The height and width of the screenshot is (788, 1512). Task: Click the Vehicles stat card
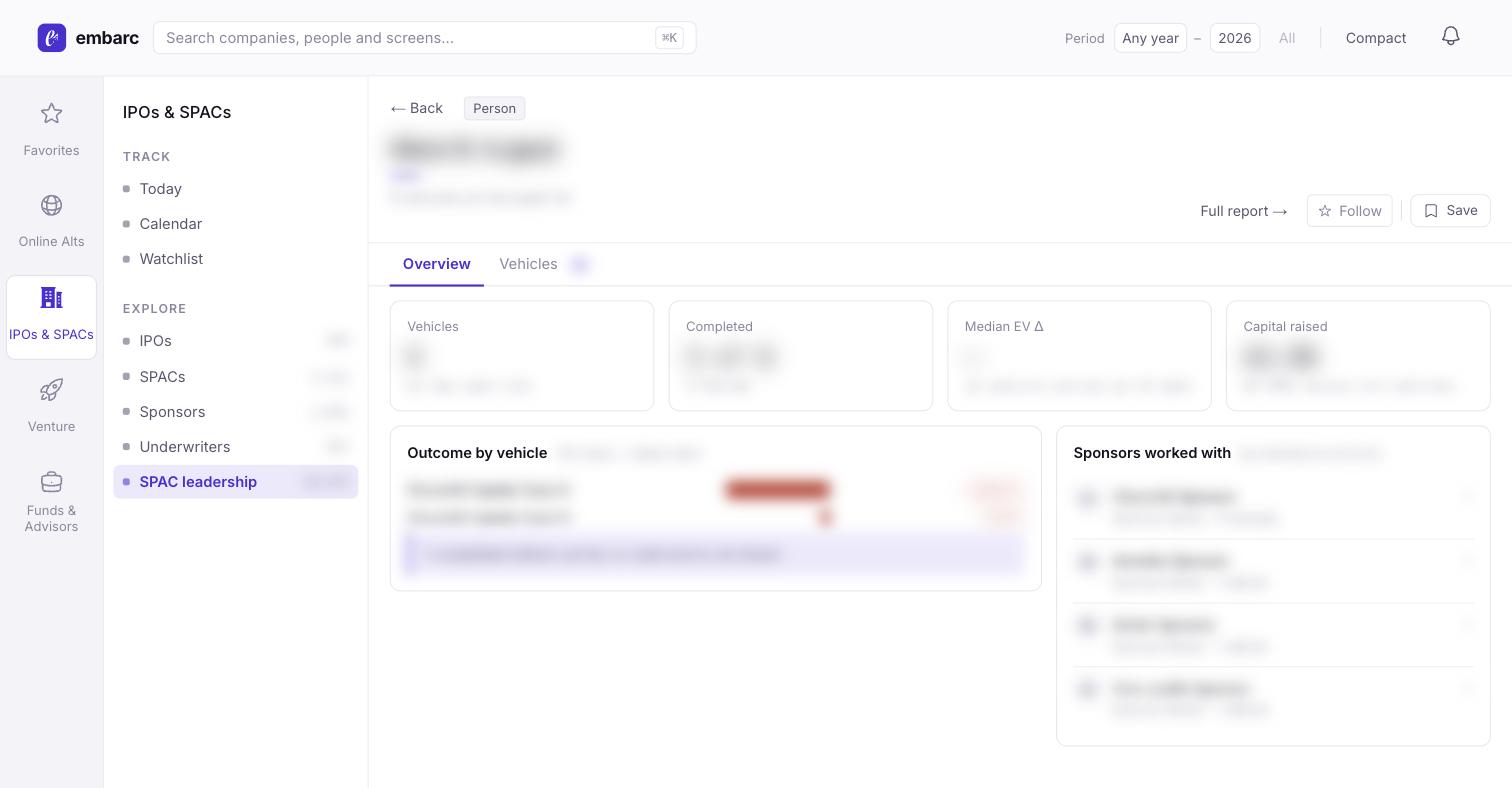pyautogui.click(x=522, y=356)
